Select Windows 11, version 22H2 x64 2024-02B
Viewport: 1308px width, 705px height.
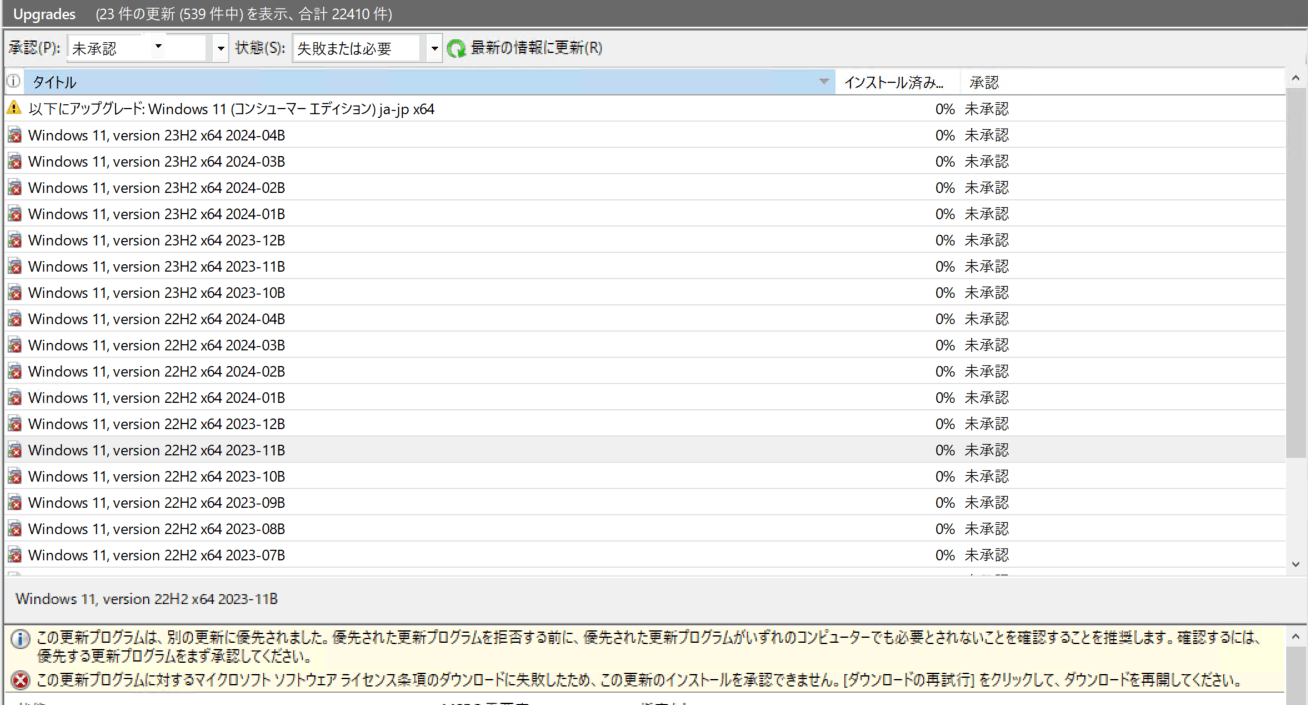(x=645, y=371)
